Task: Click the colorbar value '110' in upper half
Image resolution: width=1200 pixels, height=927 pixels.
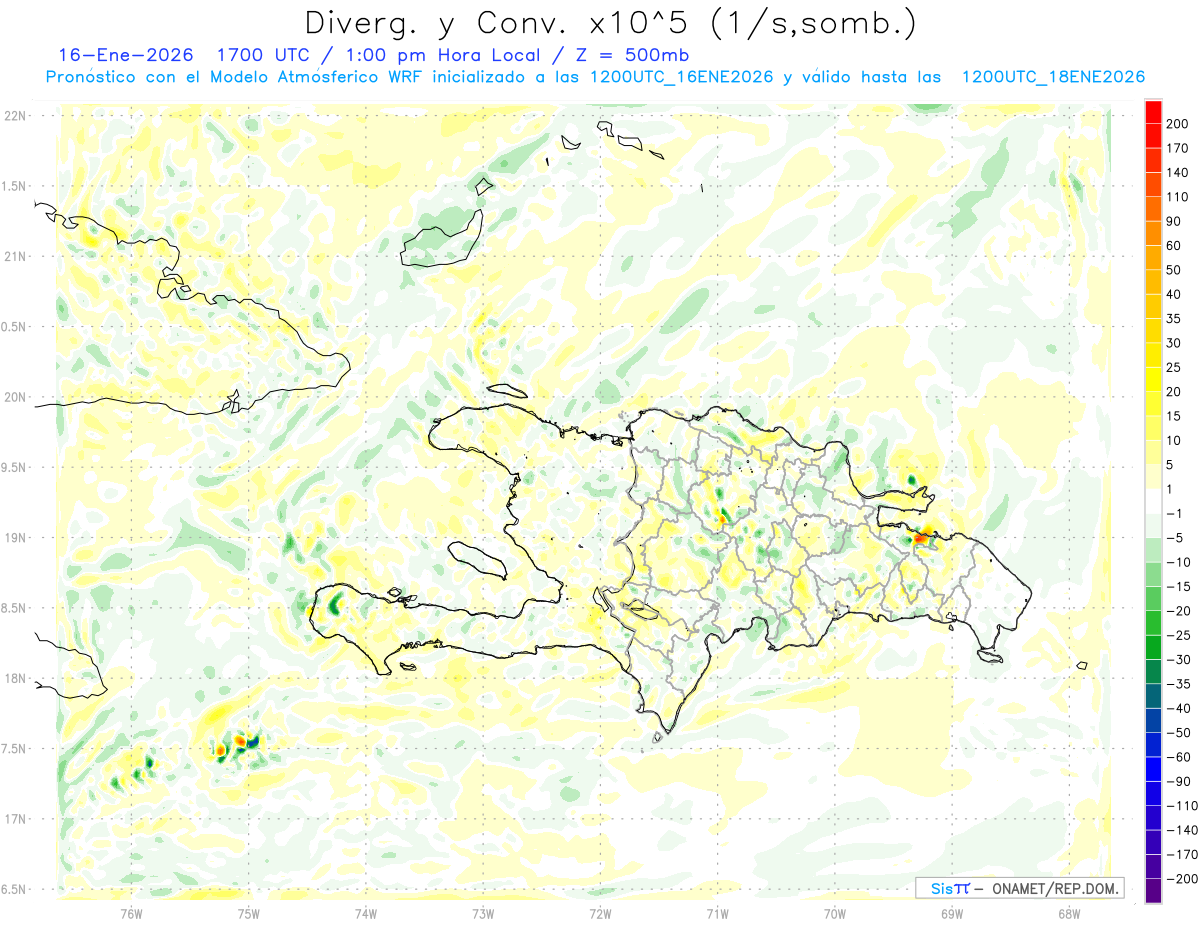Action: click(1178, 197)
